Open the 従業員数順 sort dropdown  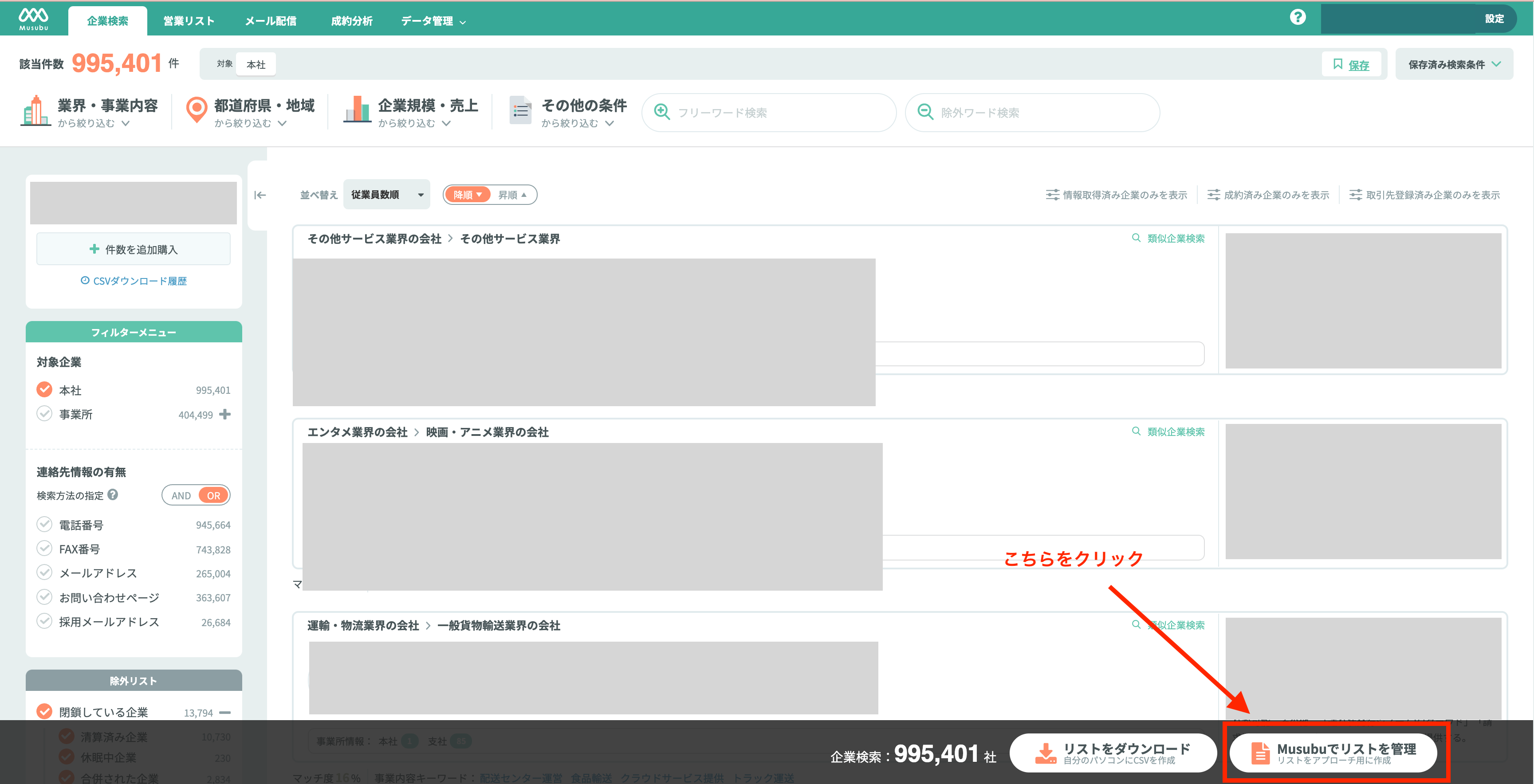click(x=387, y=195)
